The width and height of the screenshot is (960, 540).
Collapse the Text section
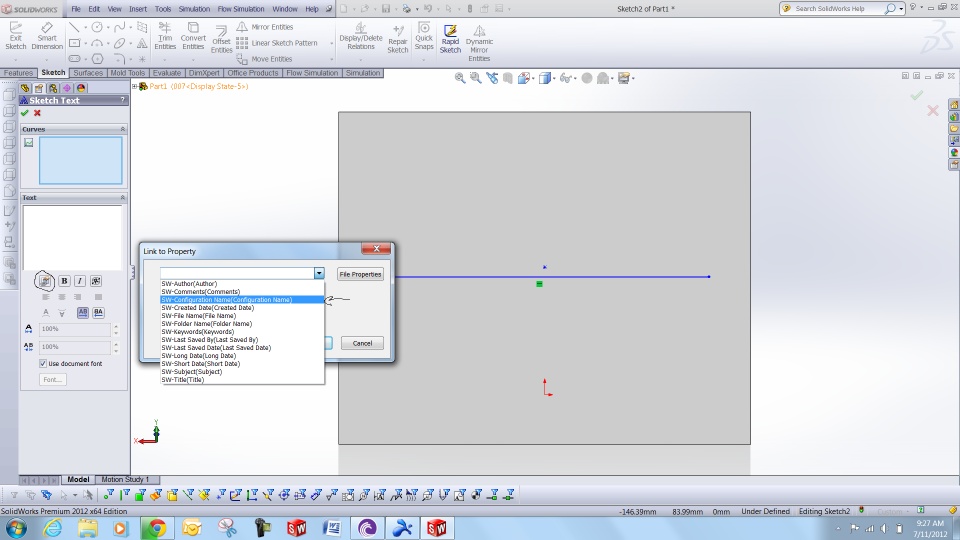tap(122, 198)
